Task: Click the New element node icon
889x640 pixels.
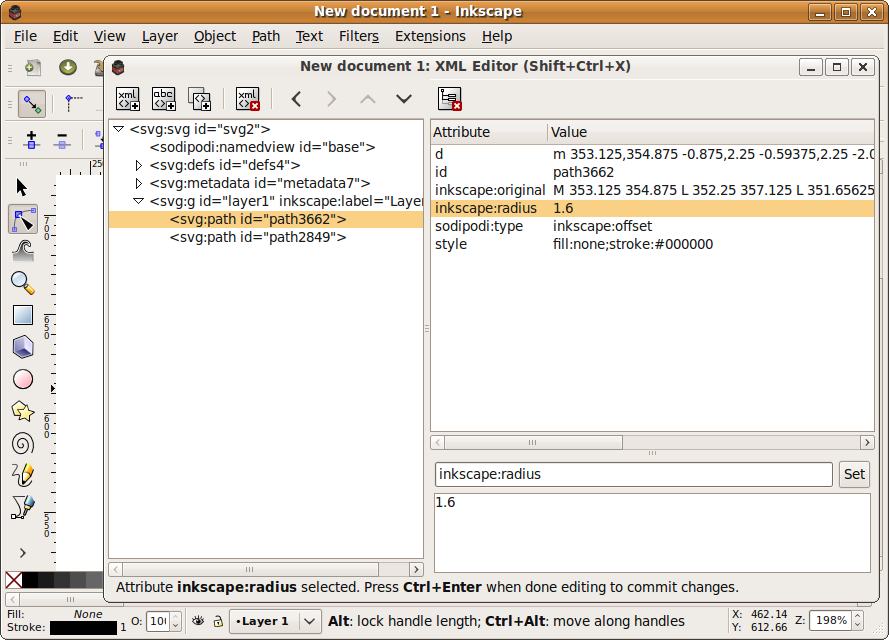Action: pos(128,99)
